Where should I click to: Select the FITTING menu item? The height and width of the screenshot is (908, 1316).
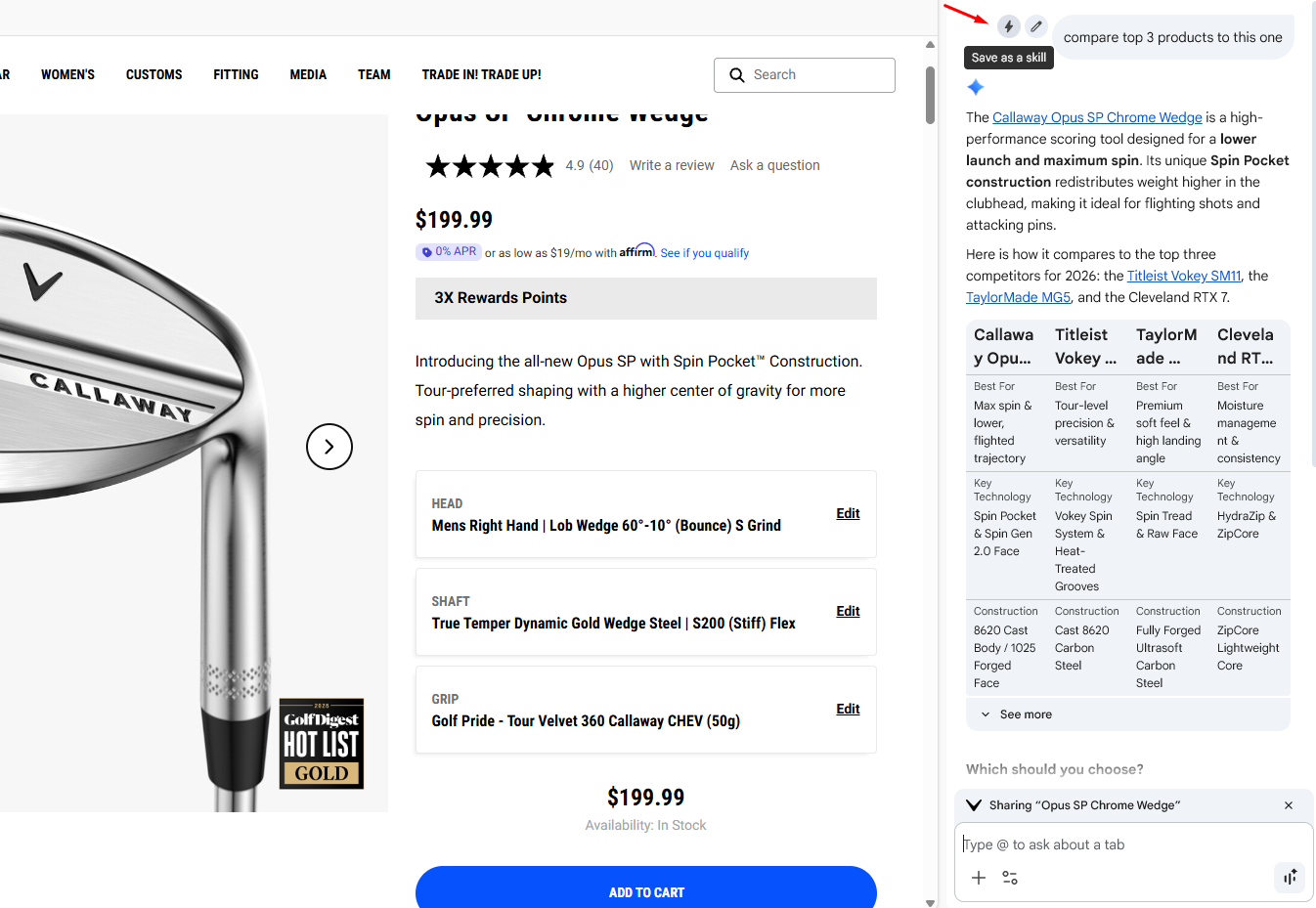click(x=236, y=74)
